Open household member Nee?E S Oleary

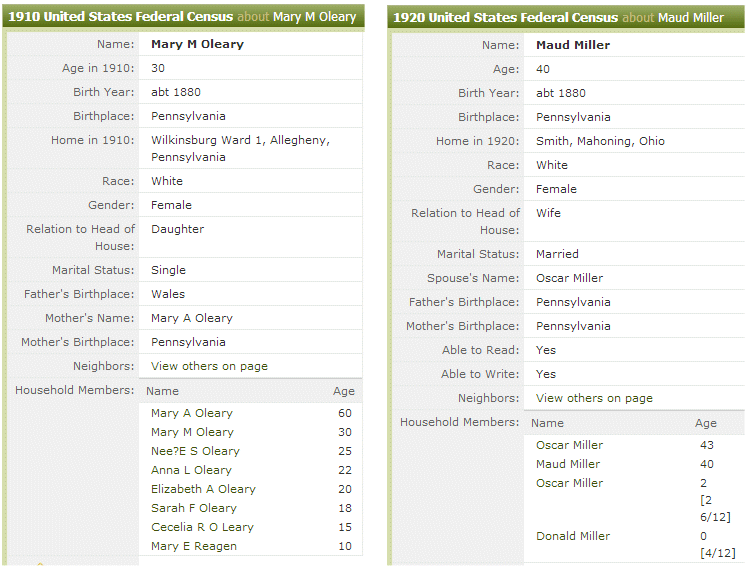pos(195,451)
